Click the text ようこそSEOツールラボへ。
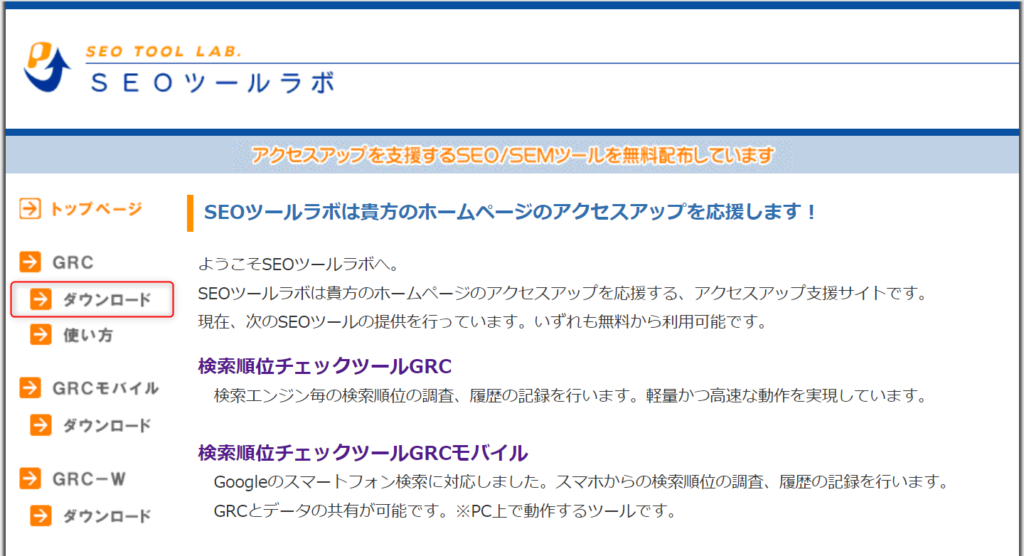 299,264
